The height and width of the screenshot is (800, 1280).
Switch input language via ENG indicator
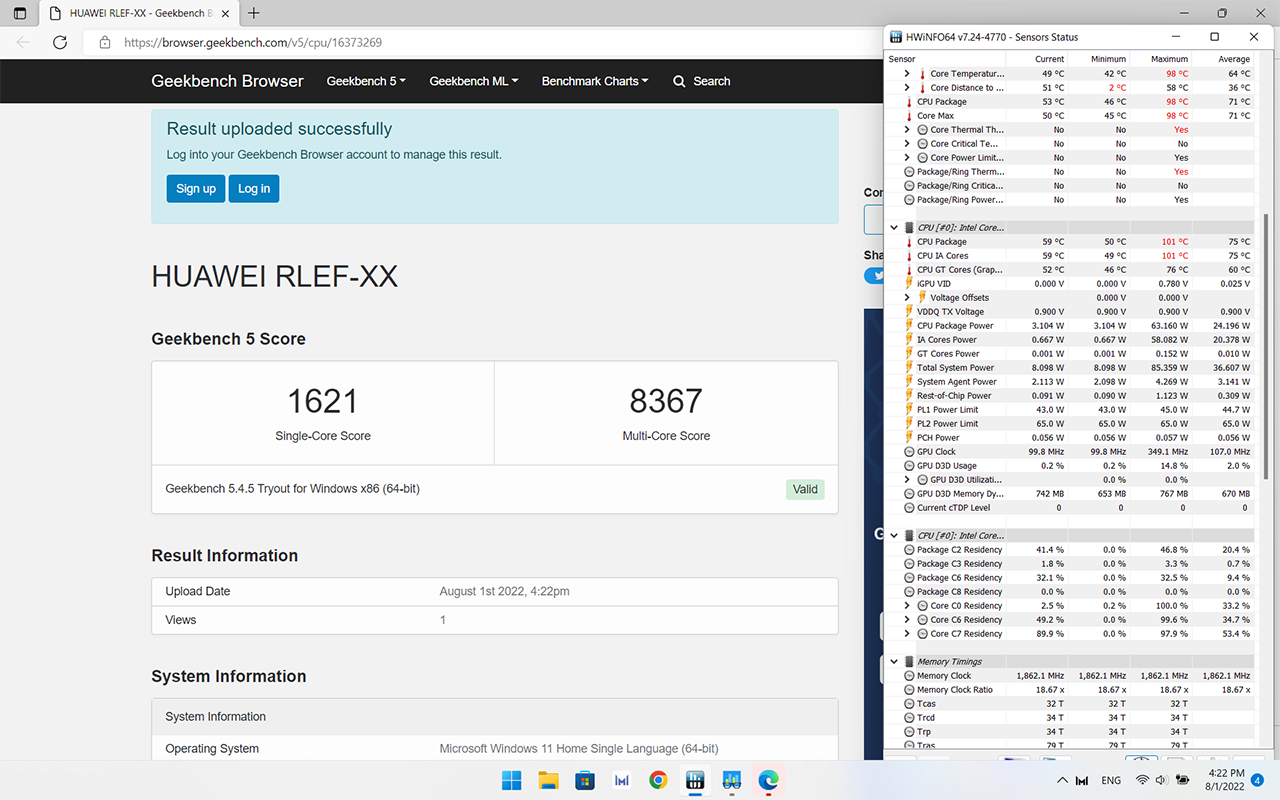(x=1111, y=780)
